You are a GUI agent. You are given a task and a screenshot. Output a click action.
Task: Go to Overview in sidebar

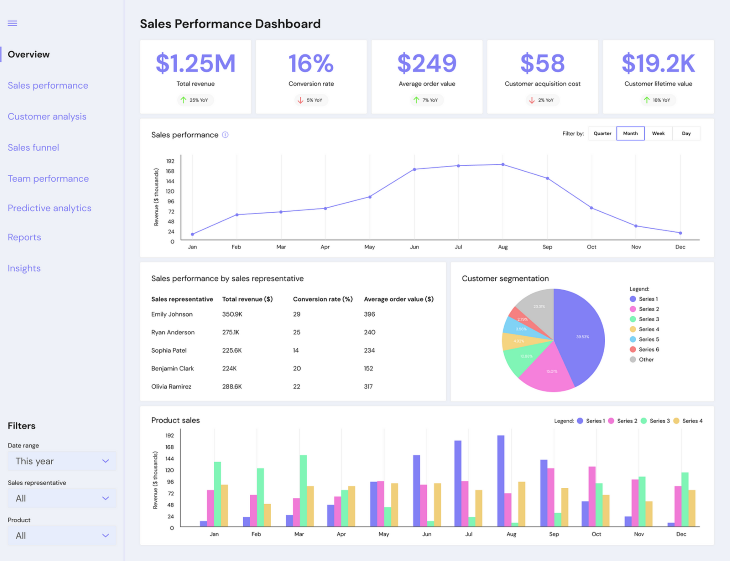point(28,54)
